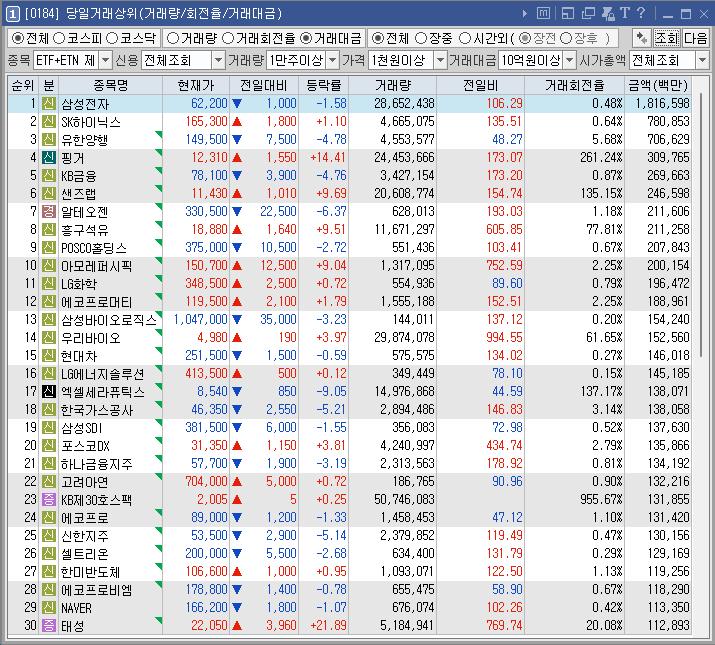715x645 pixels.
Task: Click the red up arrow indicator for SK하이닉스
Action: [x=237, y=122]
